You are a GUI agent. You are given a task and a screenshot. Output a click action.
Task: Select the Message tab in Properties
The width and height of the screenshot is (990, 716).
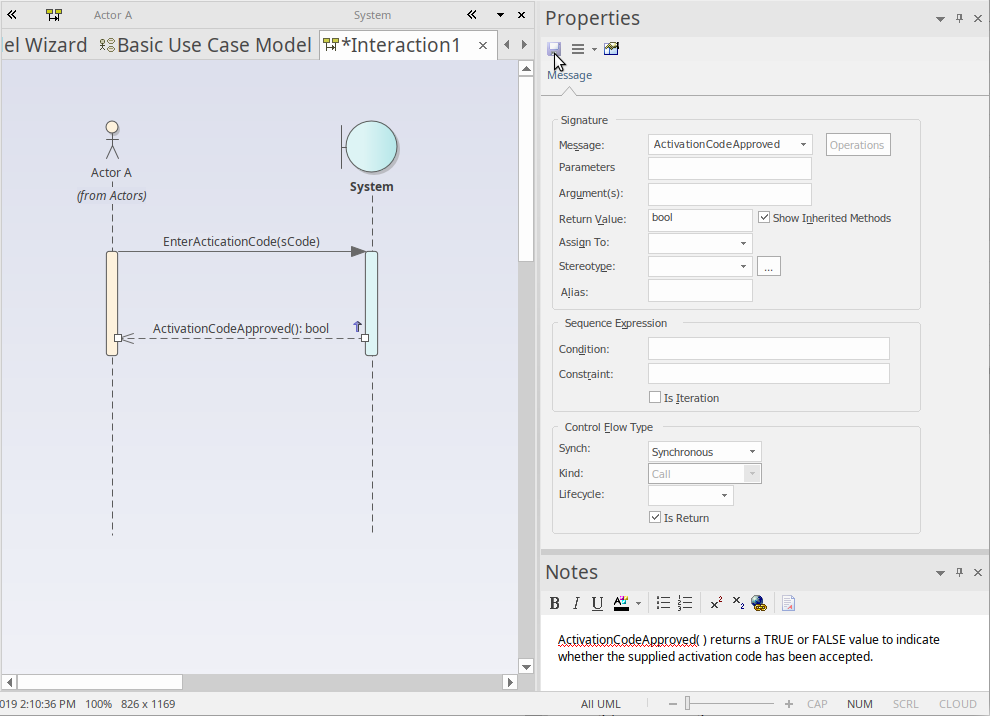point(569,75)
